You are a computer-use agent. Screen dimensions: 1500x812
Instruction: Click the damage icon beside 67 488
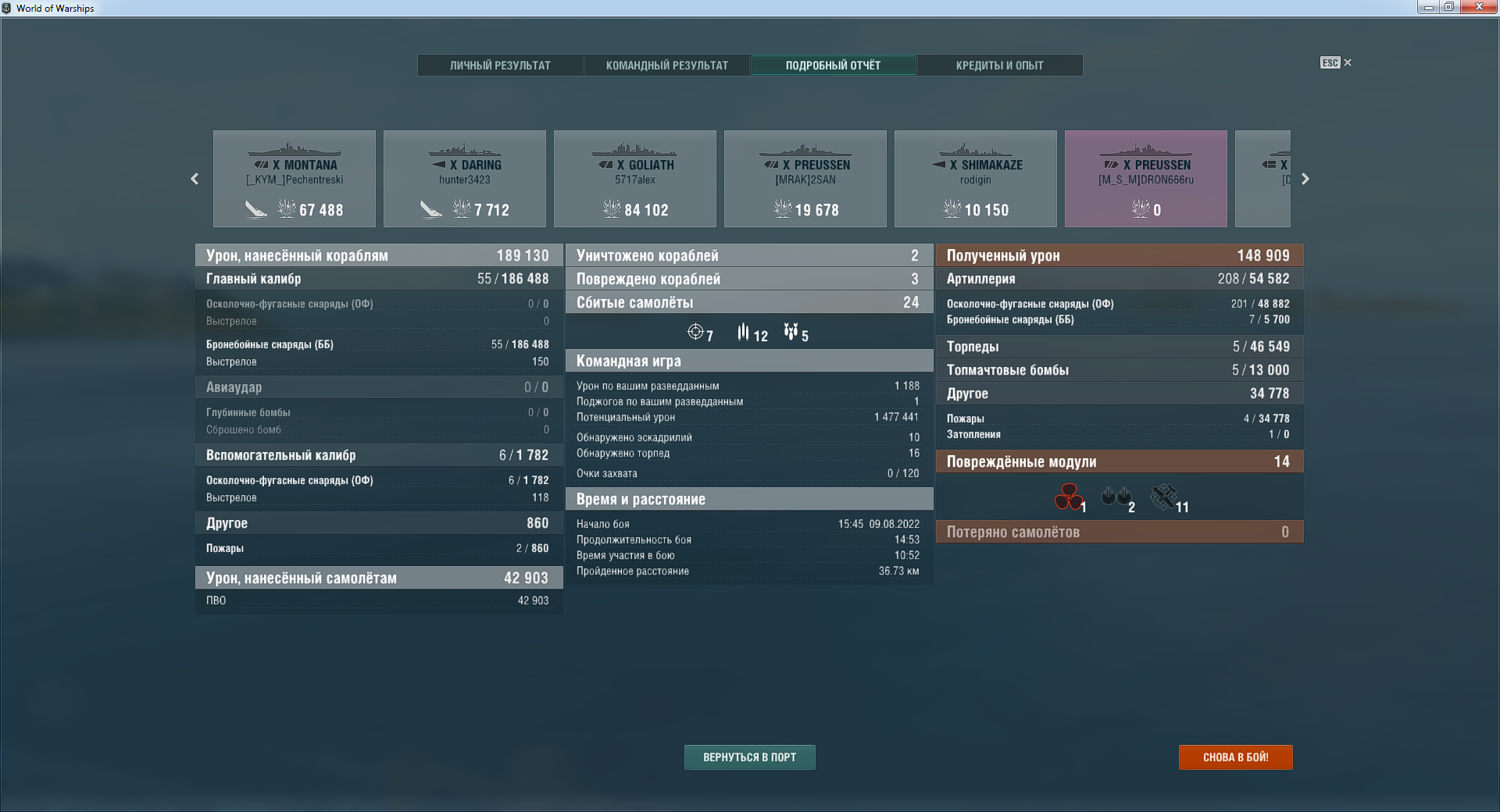(287, 208)
